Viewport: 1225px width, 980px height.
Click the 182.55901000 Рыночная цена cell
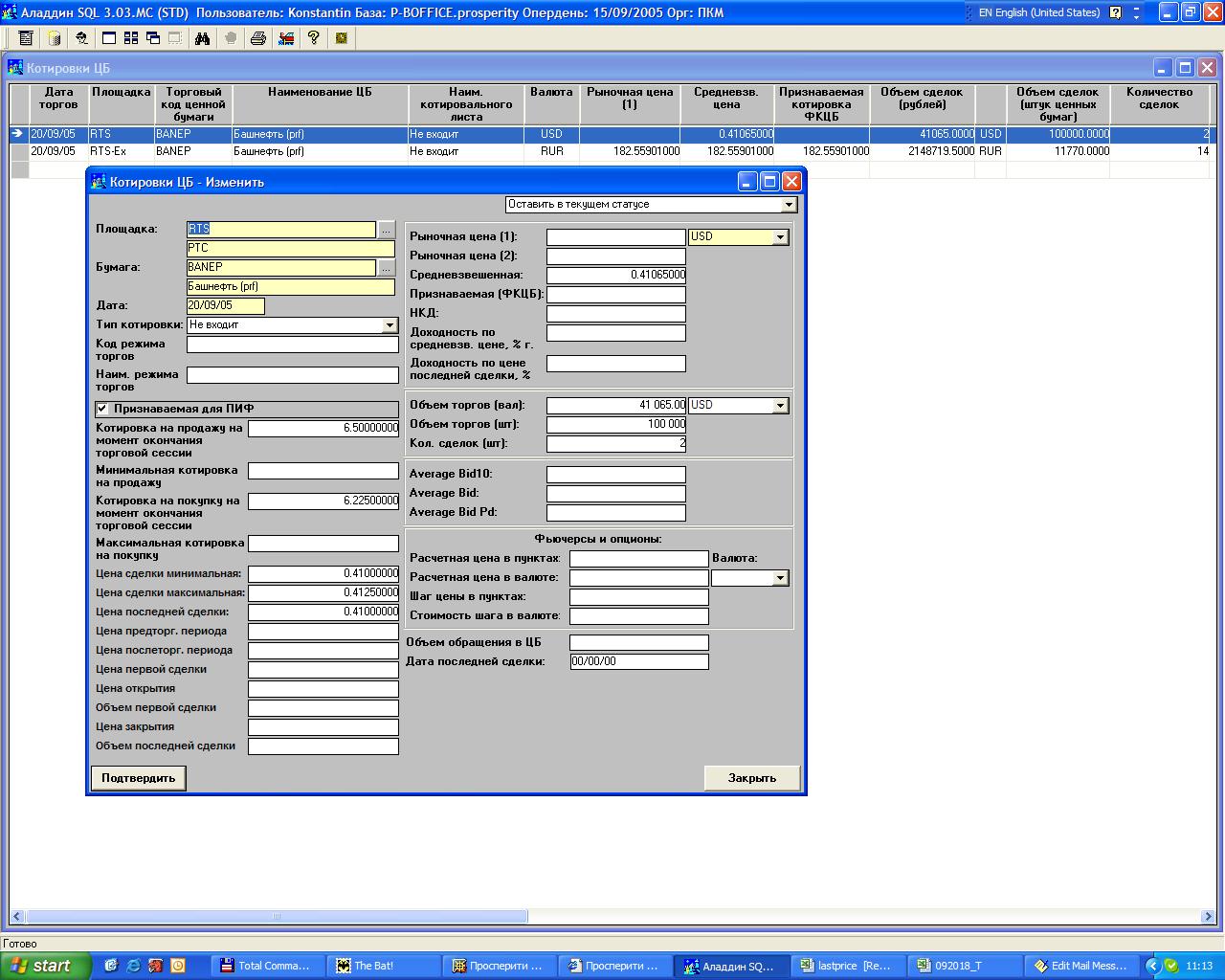[630, 151]
